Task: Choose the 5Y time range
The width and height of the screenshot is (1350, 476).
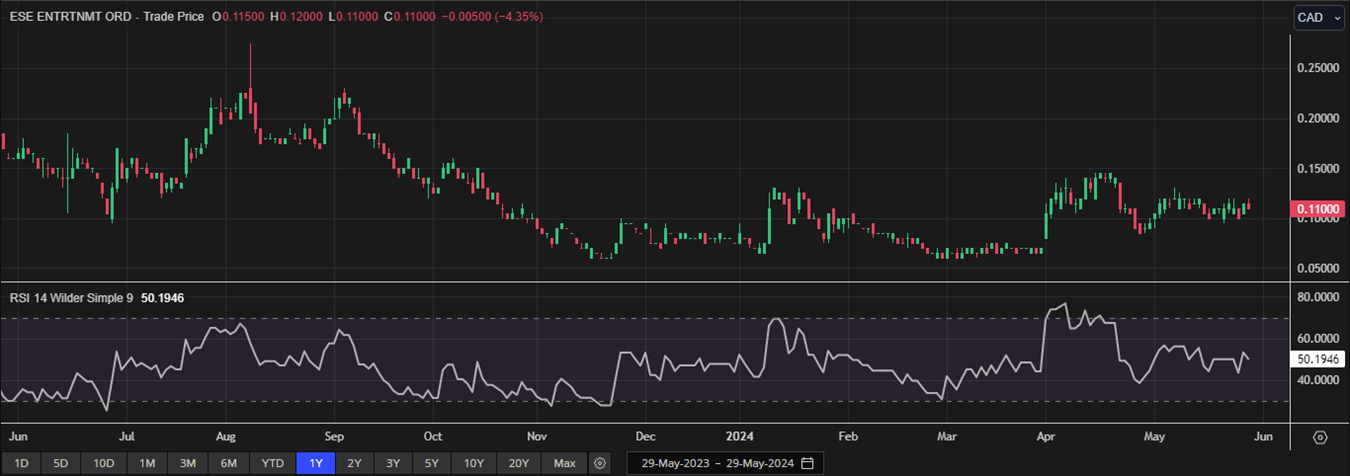Action: click(x=431, y=463)
